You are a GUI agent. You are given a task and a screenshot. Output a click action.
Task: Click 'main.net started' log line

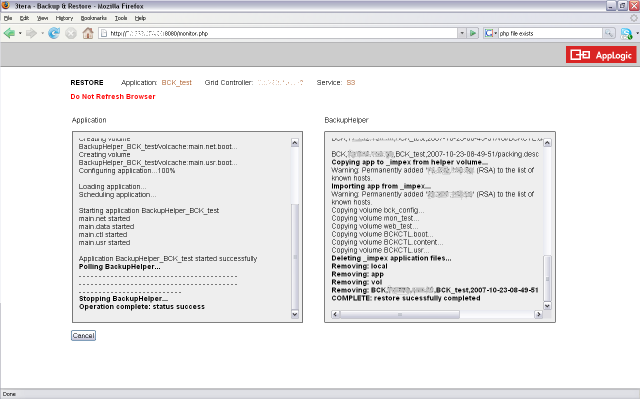104,218
